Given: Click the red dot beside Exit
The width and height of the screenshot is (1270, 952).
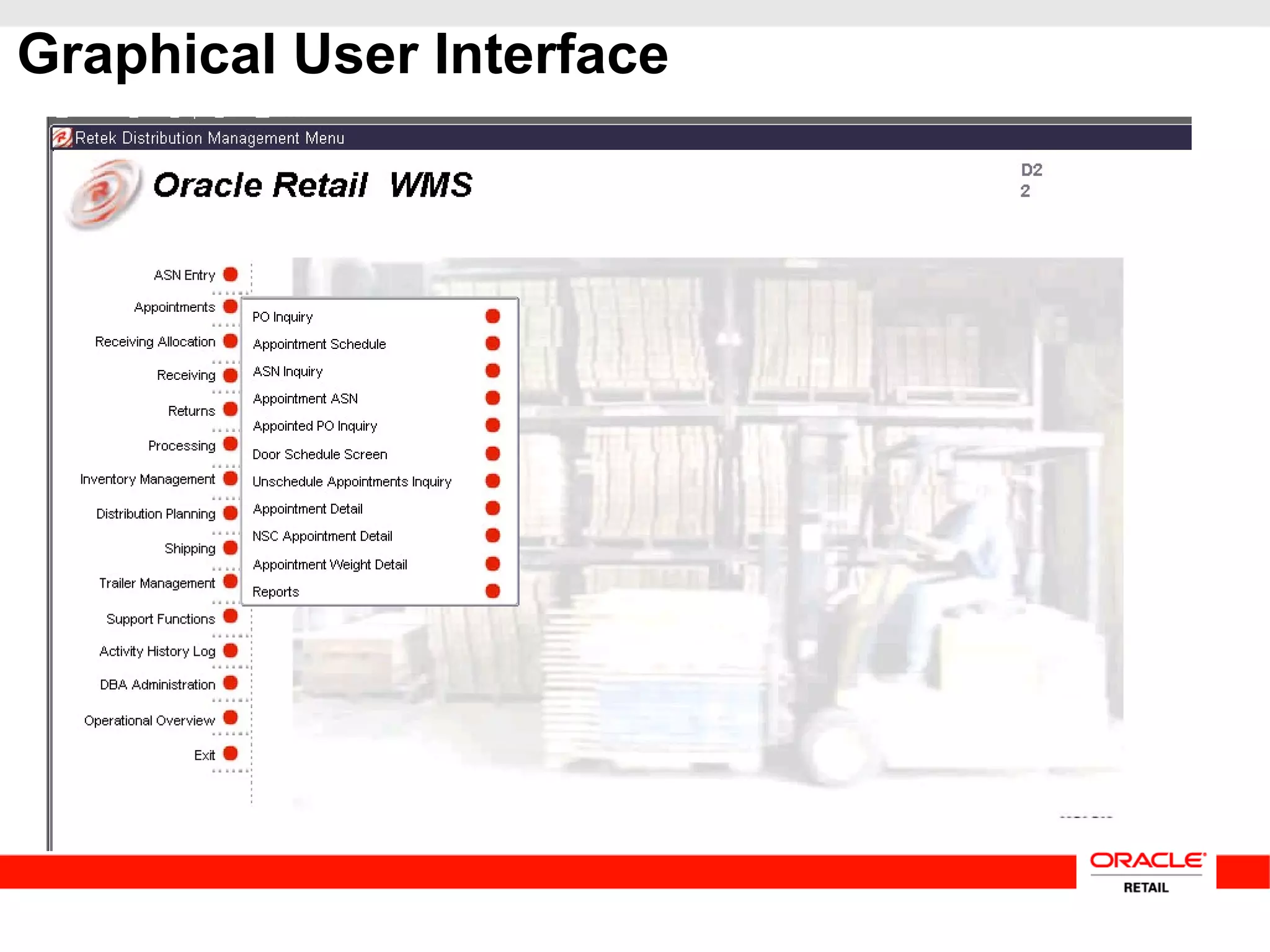Looking at the screenshot, I should click(231, 753).
